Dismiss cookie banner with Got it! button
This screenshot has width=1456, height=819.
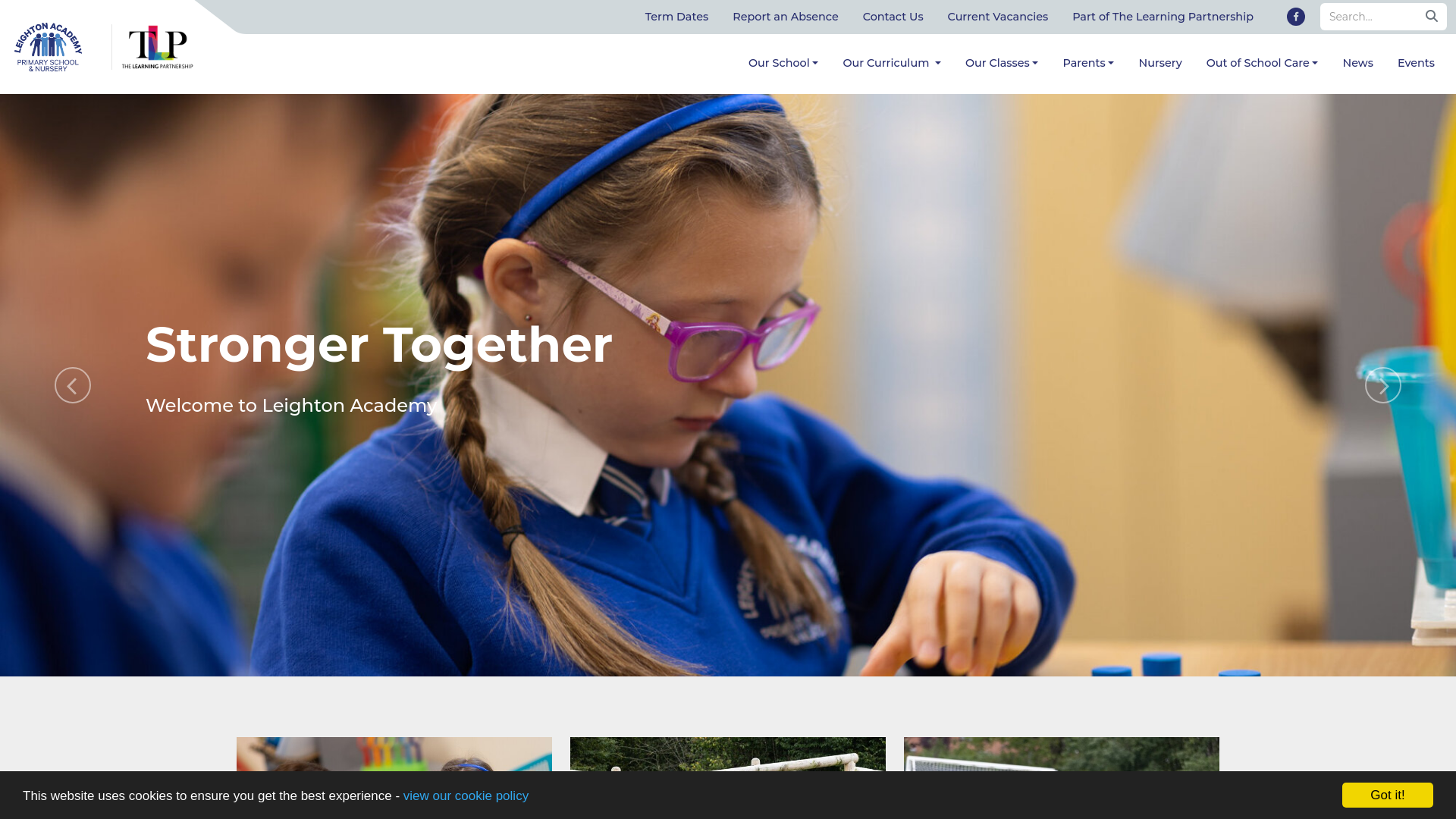(1387, 795)
